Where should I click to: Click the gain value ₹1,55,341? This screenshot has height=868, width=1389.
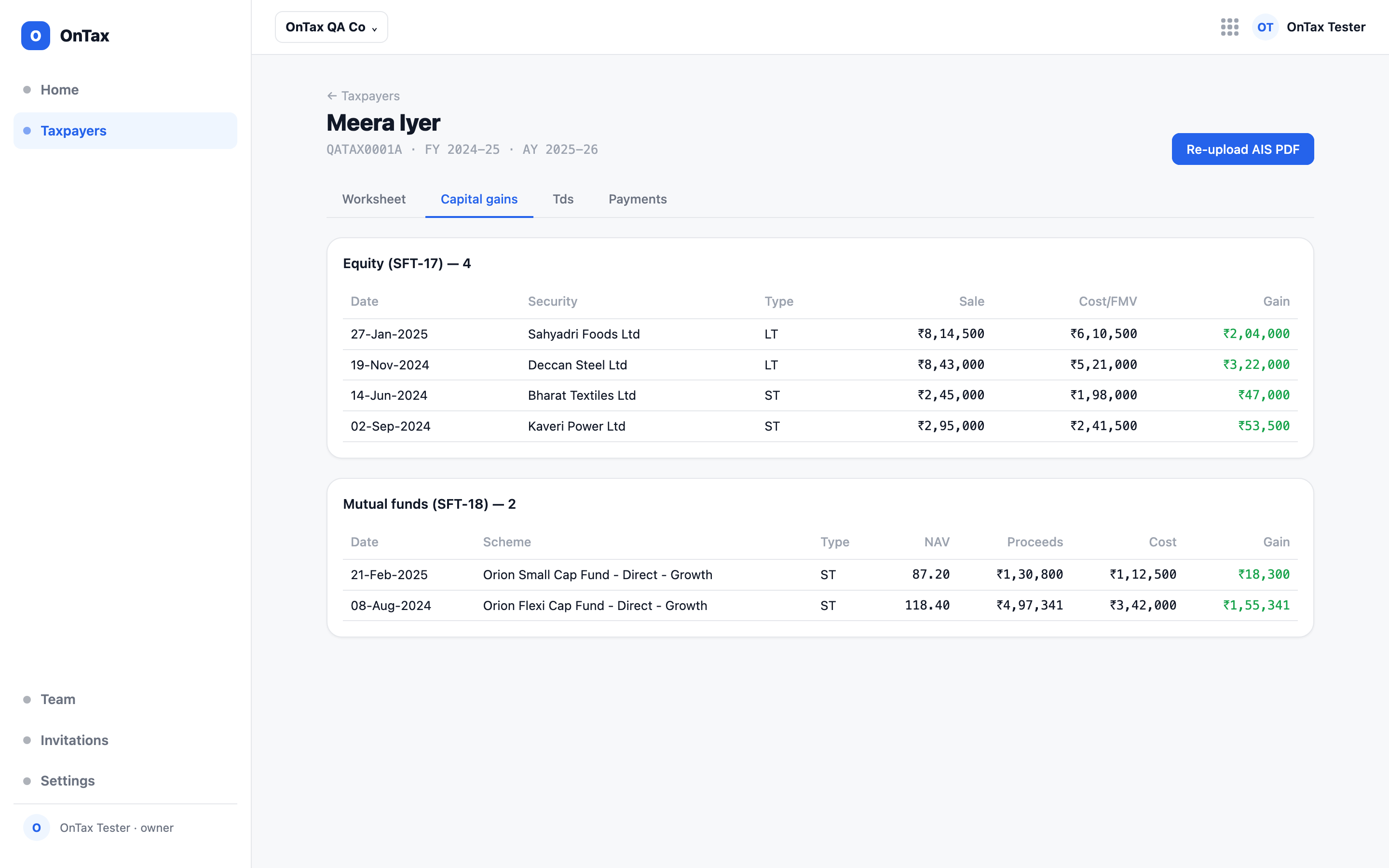[1256, 606]
